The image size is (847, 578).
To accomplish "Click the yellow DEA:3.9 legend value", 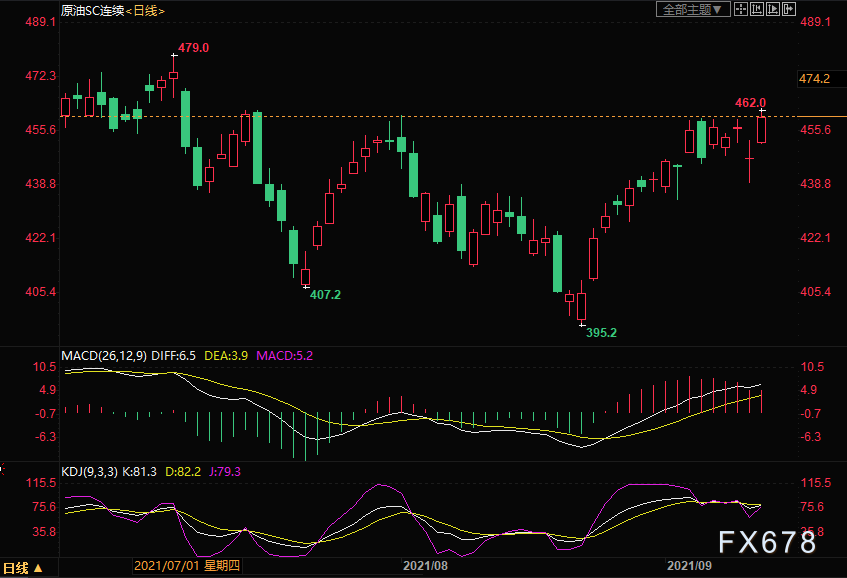I will coord(227,355).
